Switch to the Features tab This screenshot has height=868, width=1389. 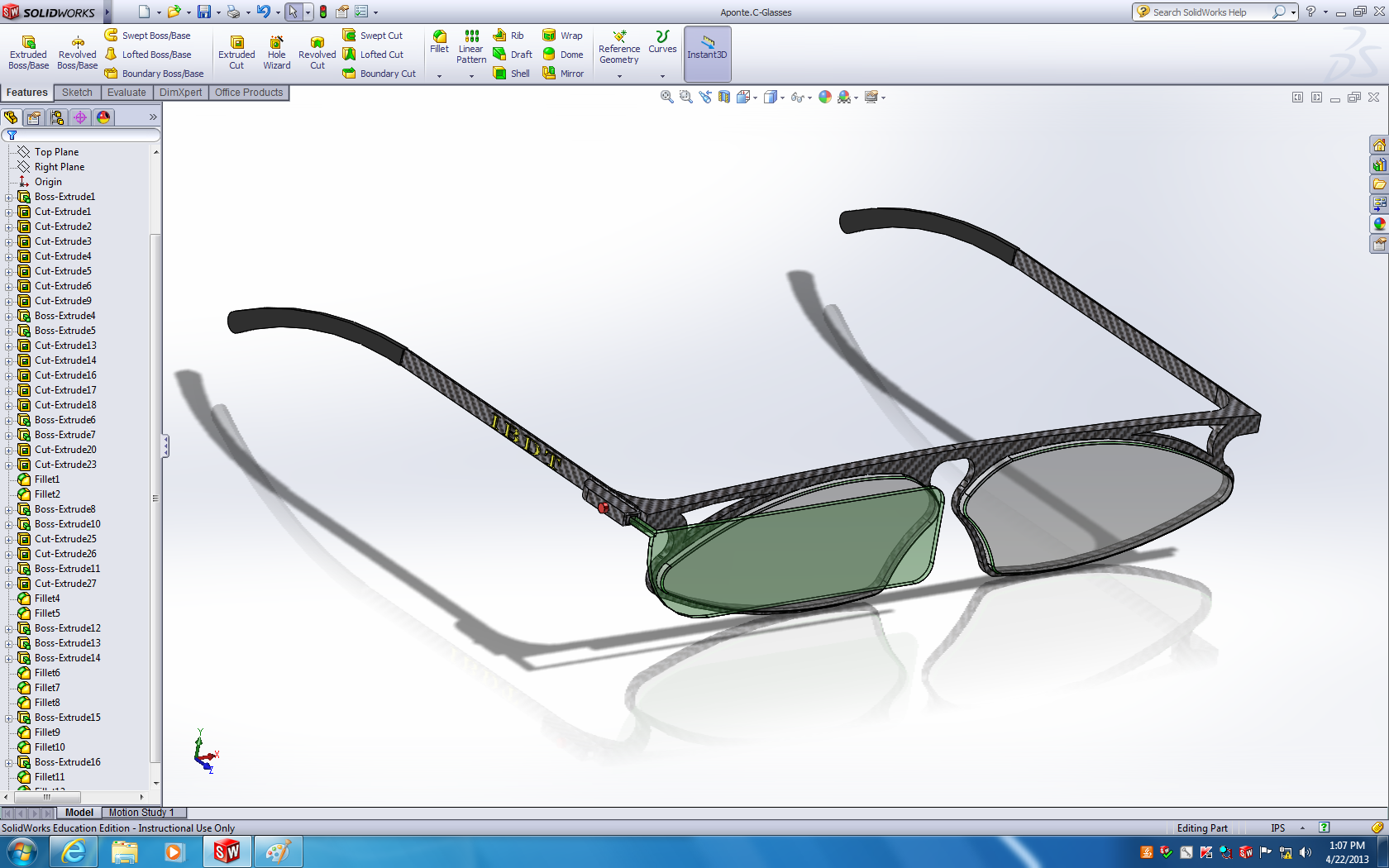27,93
